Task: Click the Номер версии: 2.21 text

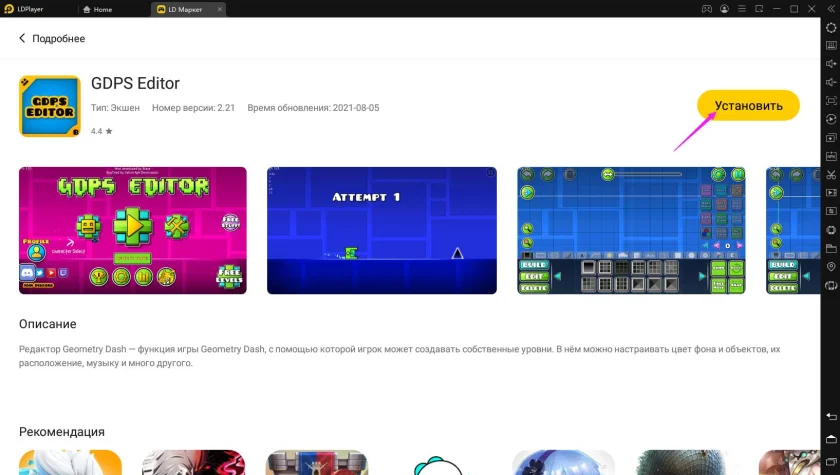Action: [193, 108]
